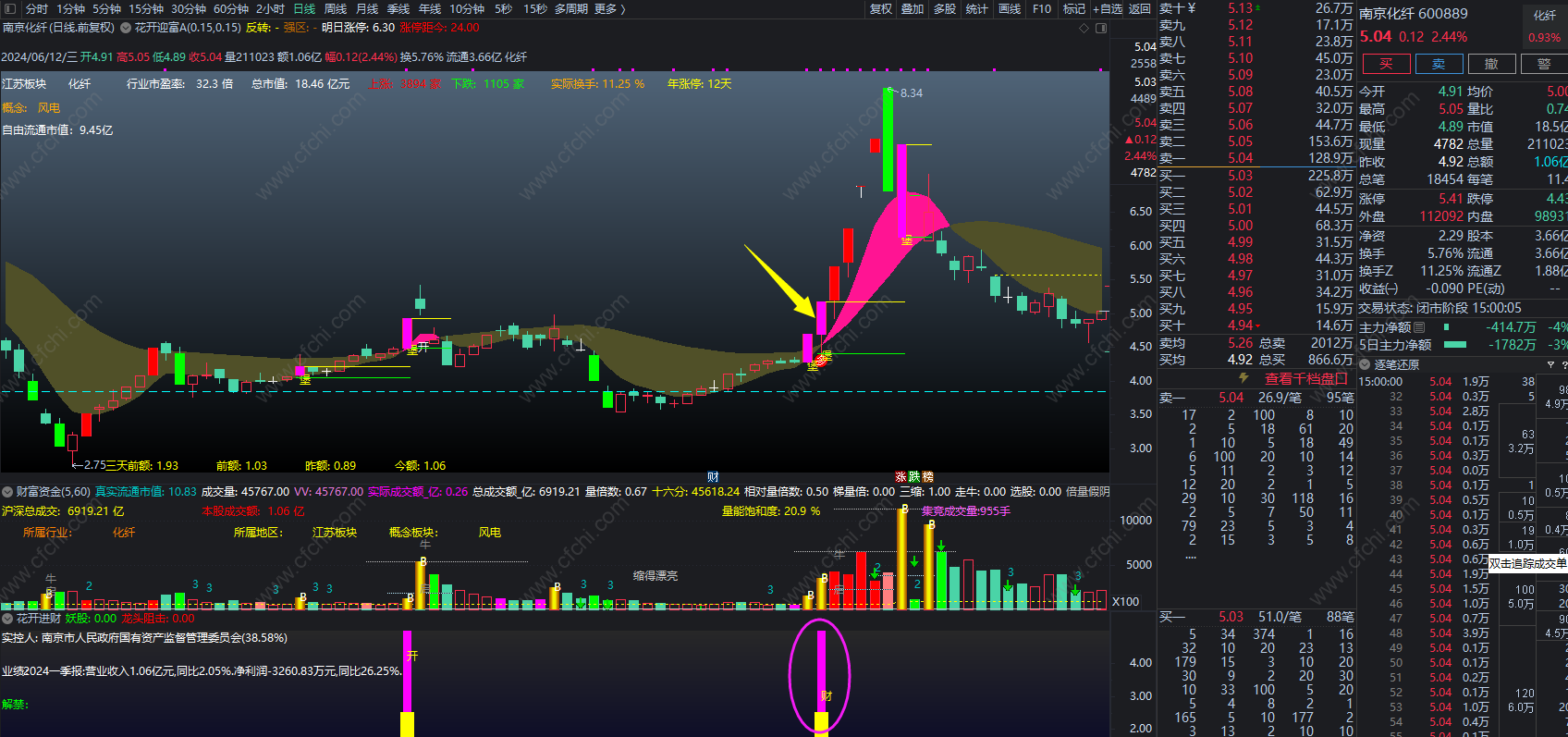Click the red 买 buy button
This screenshot has height=737, width=1568.
coord(1386,64)
